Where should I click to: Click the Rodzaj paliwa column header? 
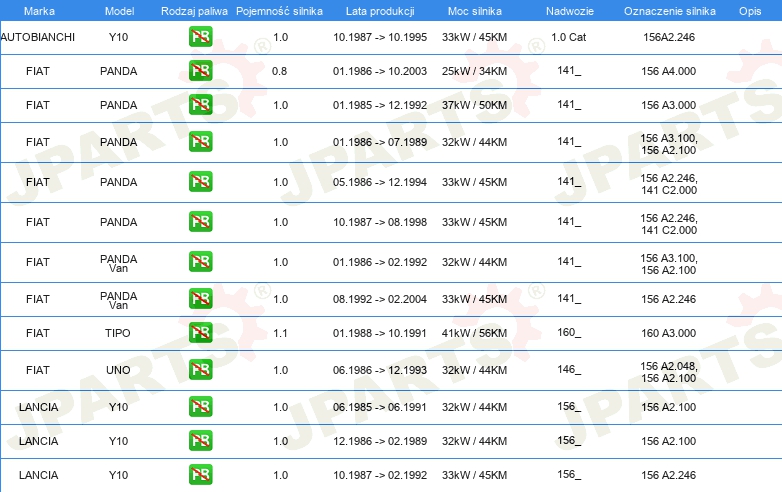[194, 11]
